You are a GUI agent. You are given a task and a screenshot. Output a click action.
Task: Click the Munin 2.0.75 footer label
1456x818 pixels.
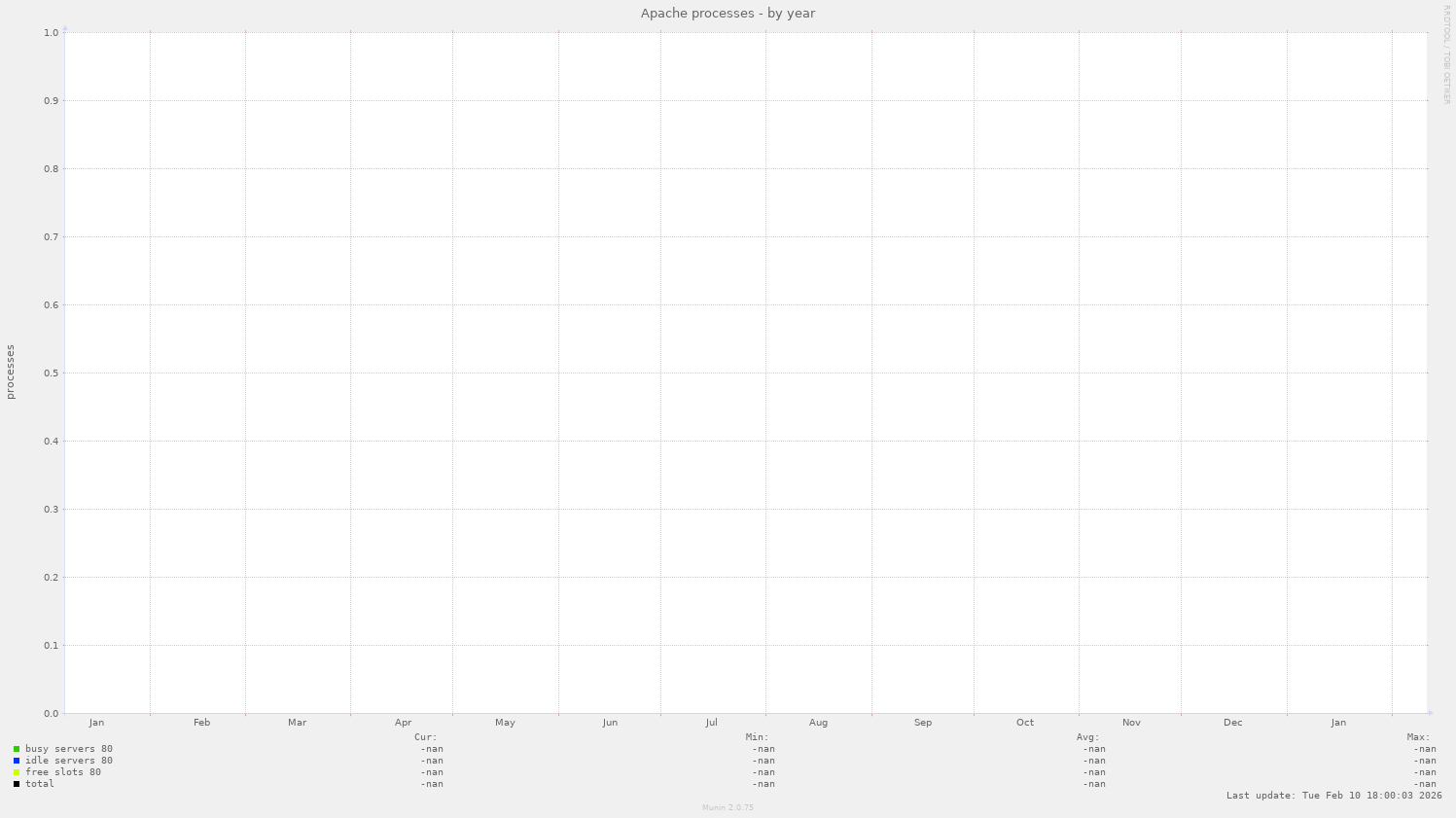click(728, 806)
